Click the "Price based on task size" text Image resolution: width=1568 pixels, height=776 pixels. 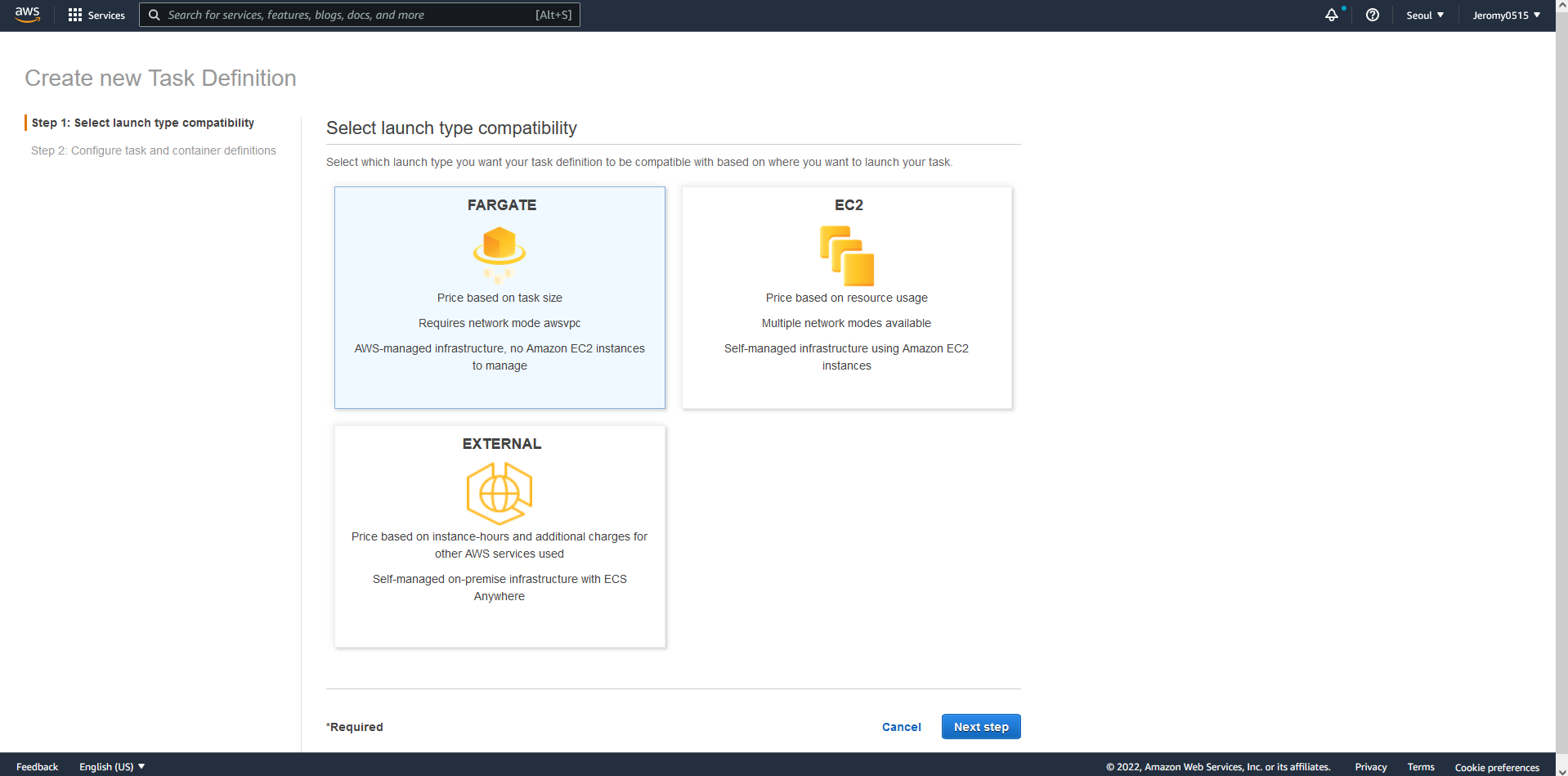500,298
